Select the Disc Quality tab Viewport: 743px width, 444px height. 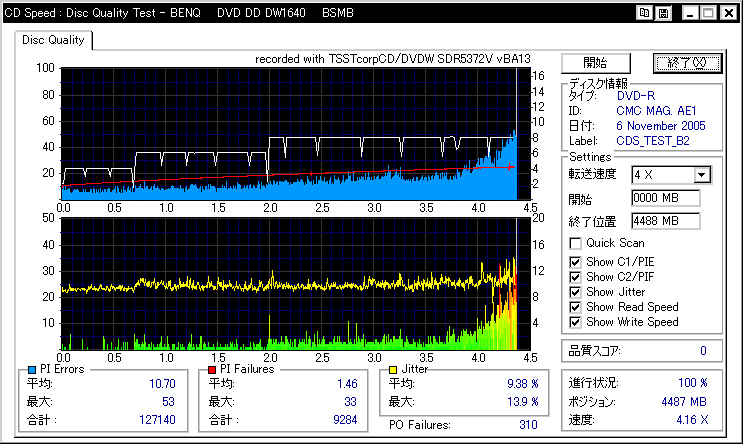click(53, 40)
